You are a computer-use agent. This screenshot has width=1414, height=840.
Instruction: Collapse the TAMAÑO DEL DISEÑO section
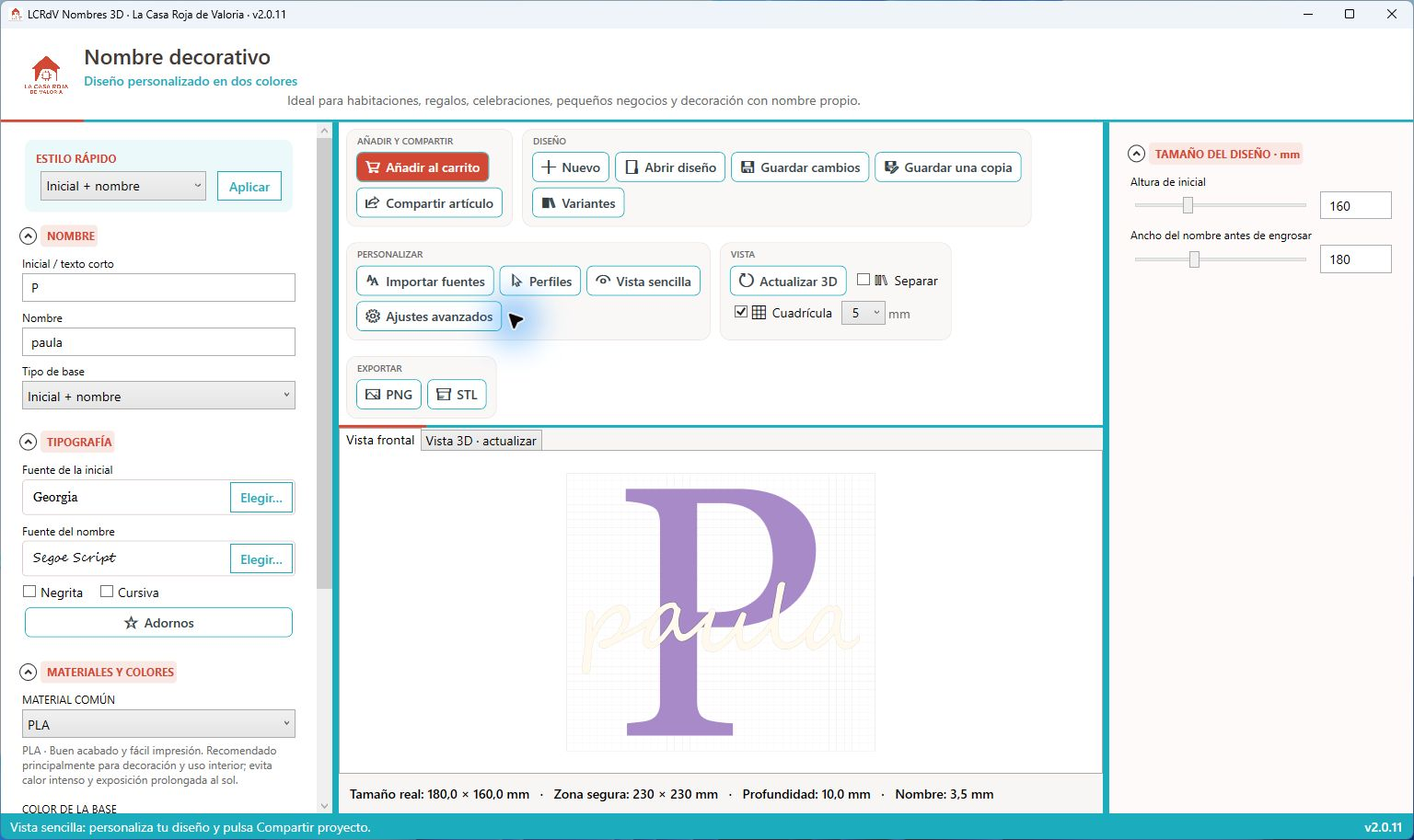(1137, 155)
